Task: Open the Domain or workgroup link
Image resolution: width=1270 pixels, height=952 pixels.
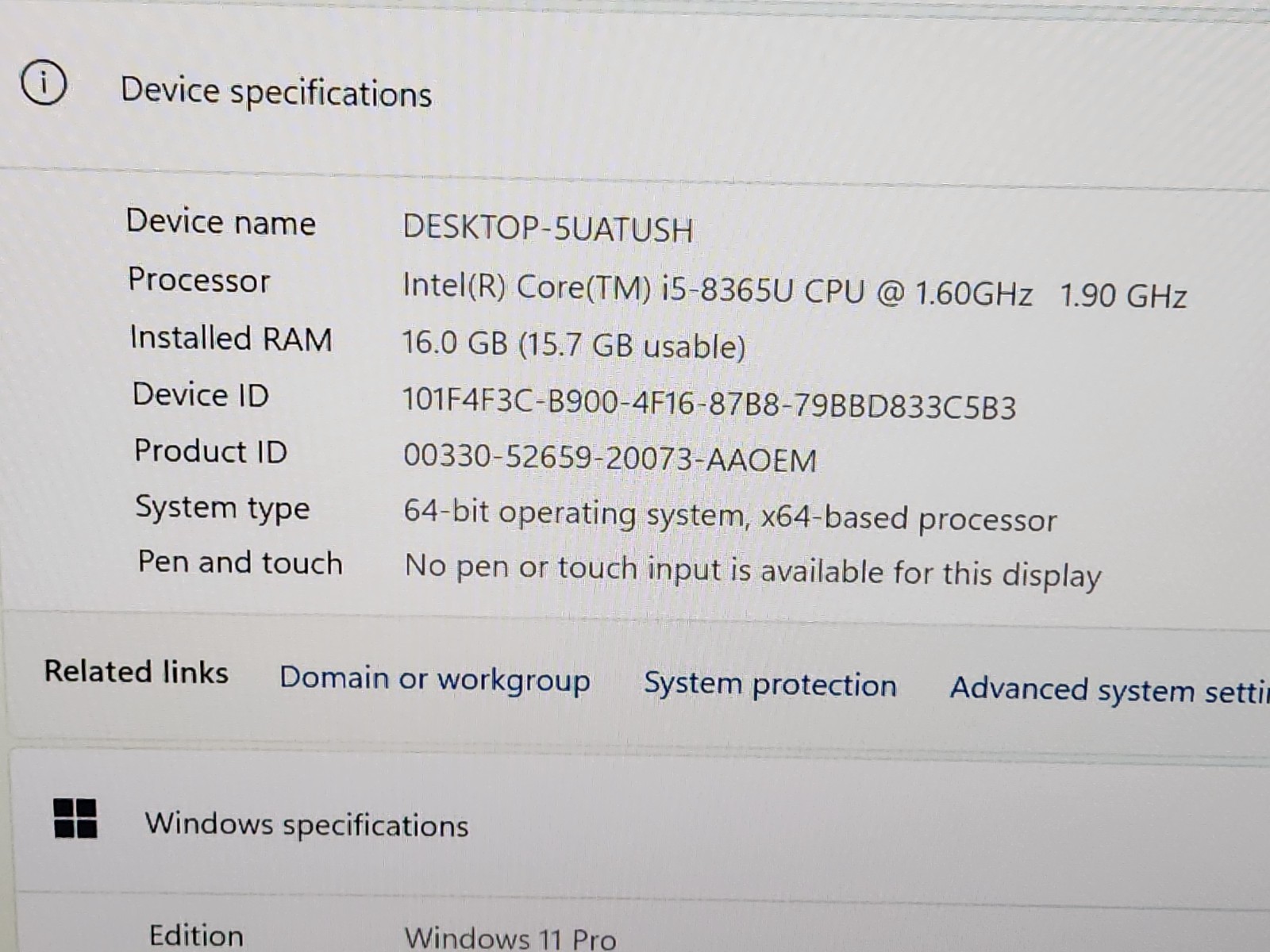Action: [435, 680]
